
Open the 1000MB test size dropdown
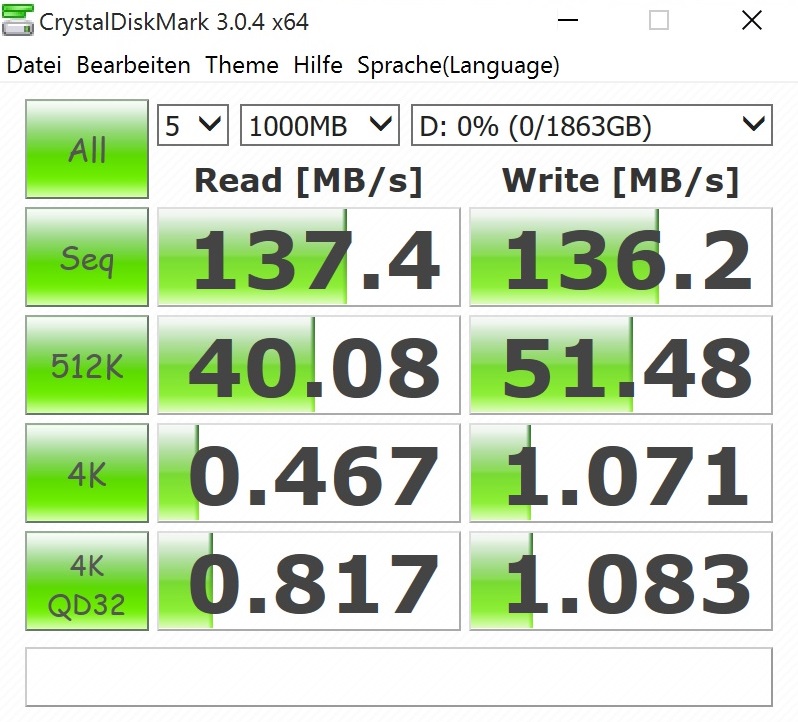[320, 125]
